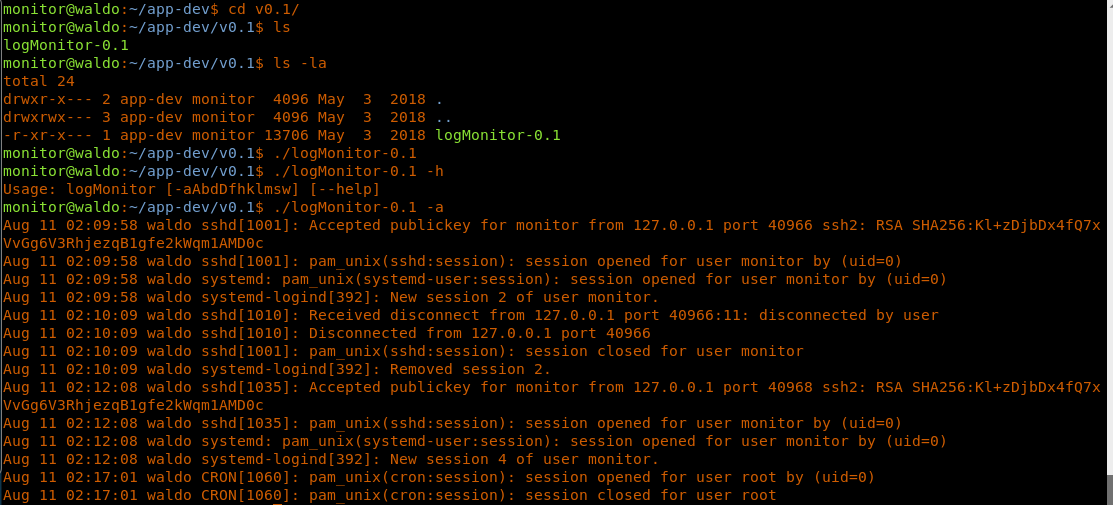
Task: Click the green logMonitor-0.1 filename in listing
Action: [x=498, y=135]
